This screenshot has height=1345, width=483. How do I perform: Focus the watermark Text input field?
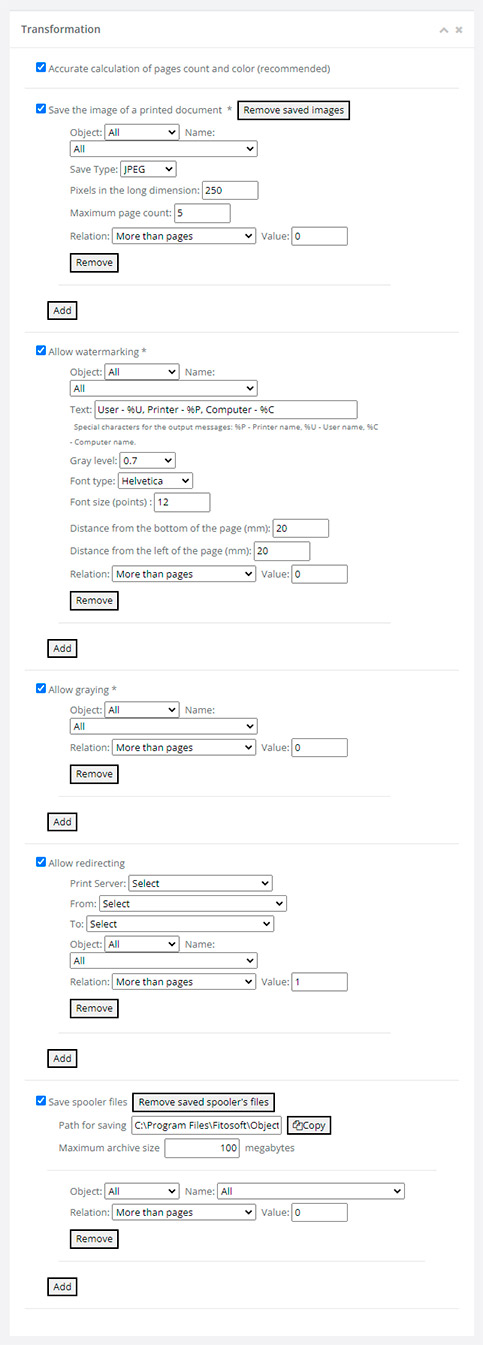tap(225, 409)
